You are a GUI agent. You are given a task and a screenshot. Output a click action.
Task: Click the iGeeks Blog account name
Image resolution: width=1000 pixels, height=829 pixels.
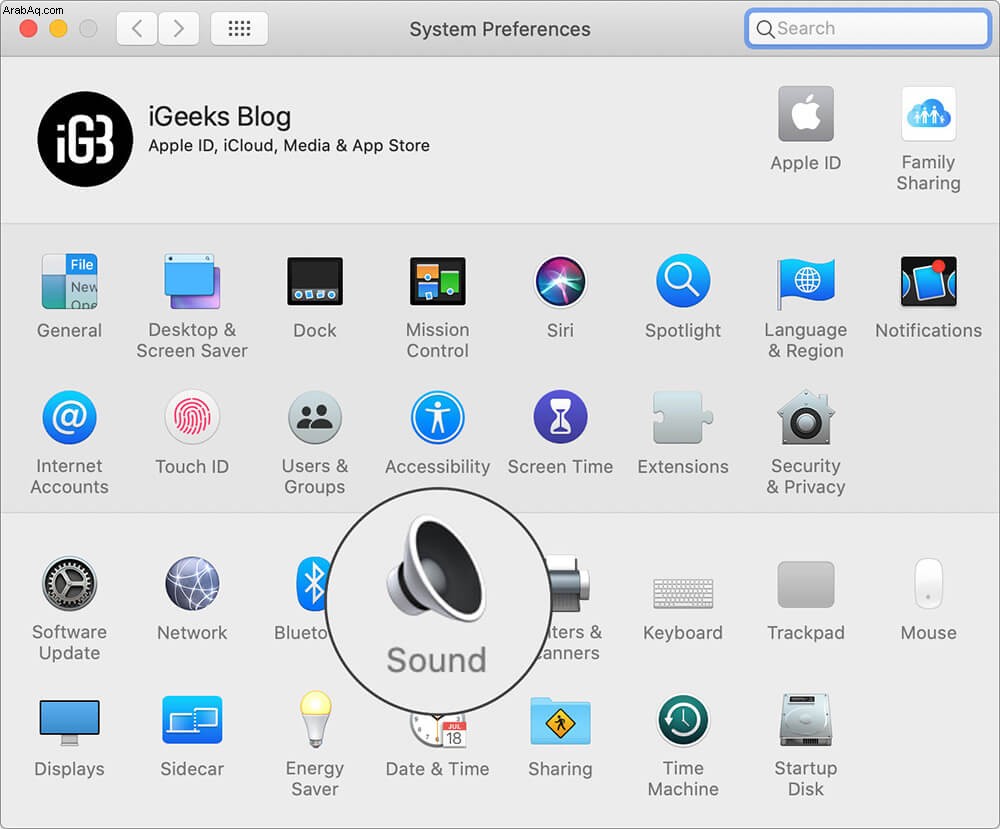[220, 117]
